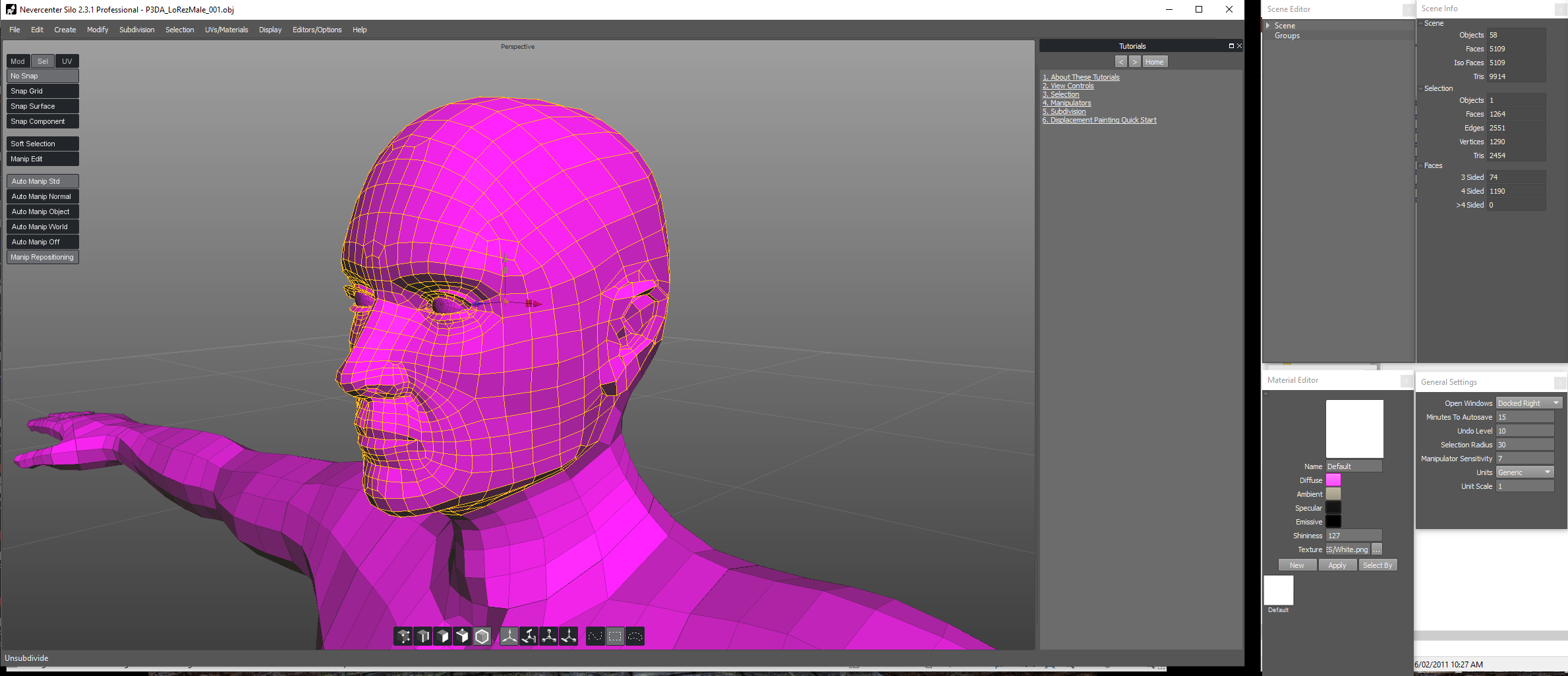Switch to Sel tab
This screenshot has width=1568, height=676.
[x=43, y=61]
